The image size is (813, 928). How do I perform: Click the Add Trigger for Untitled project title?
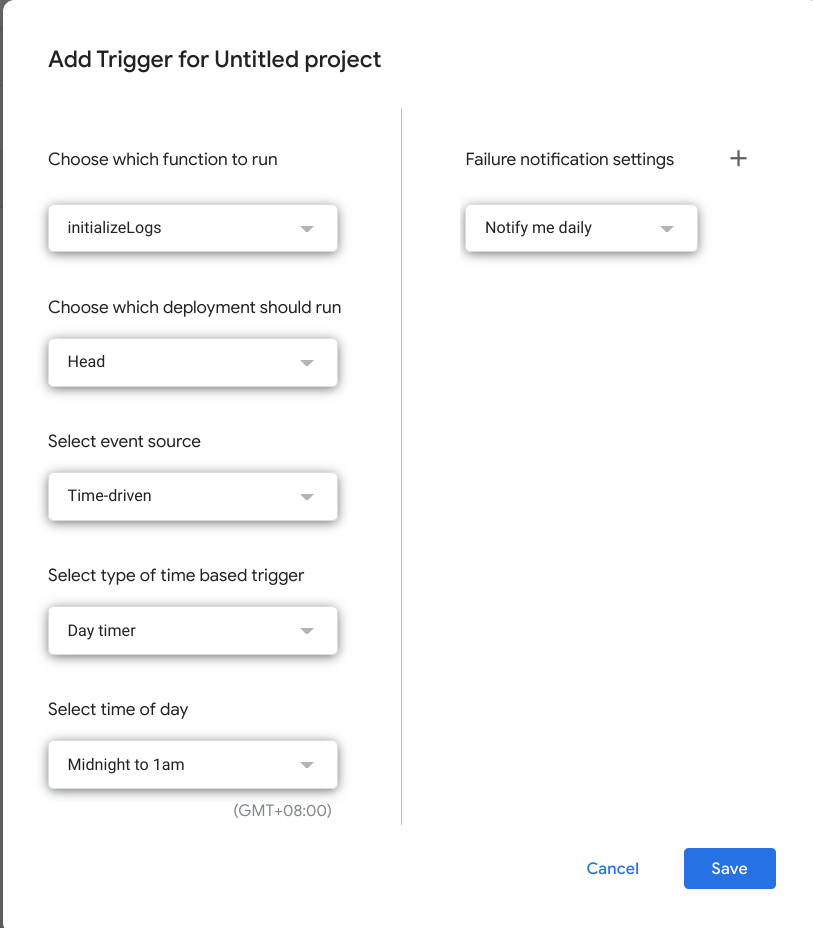(x=214, y=60)
